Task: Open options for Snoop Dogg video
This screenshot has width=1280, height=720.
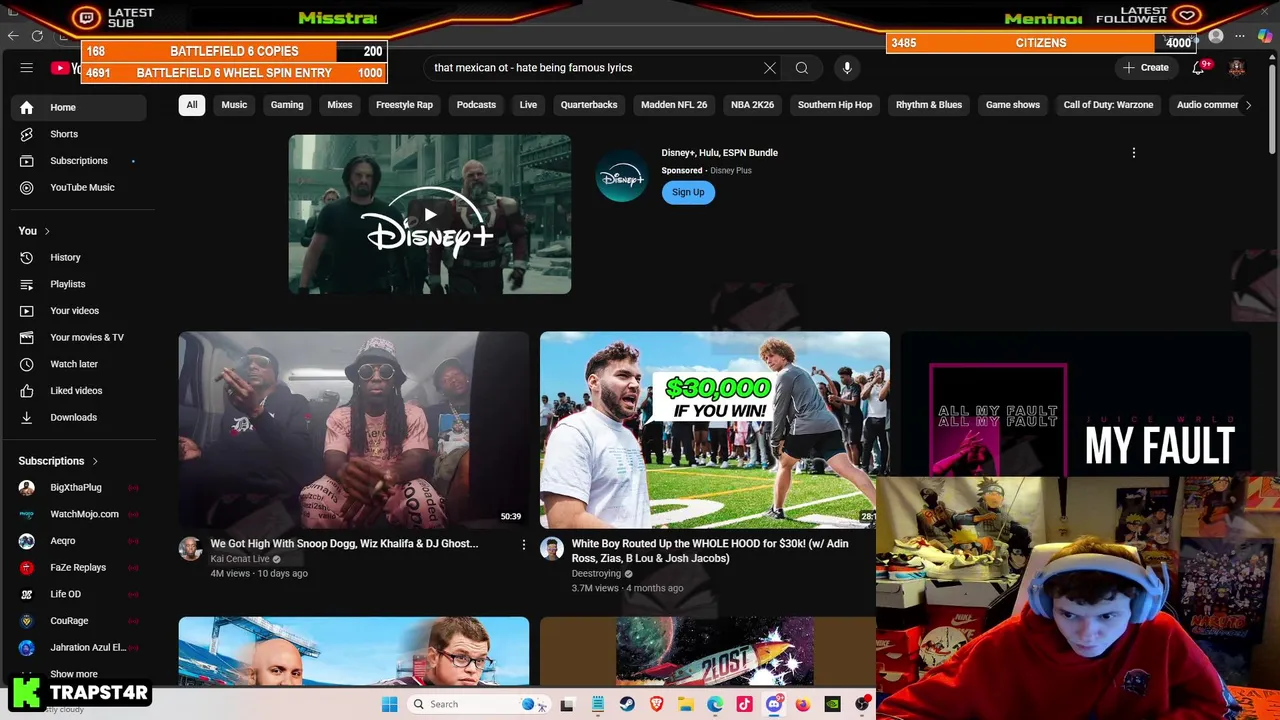Action: pos(523,544)
